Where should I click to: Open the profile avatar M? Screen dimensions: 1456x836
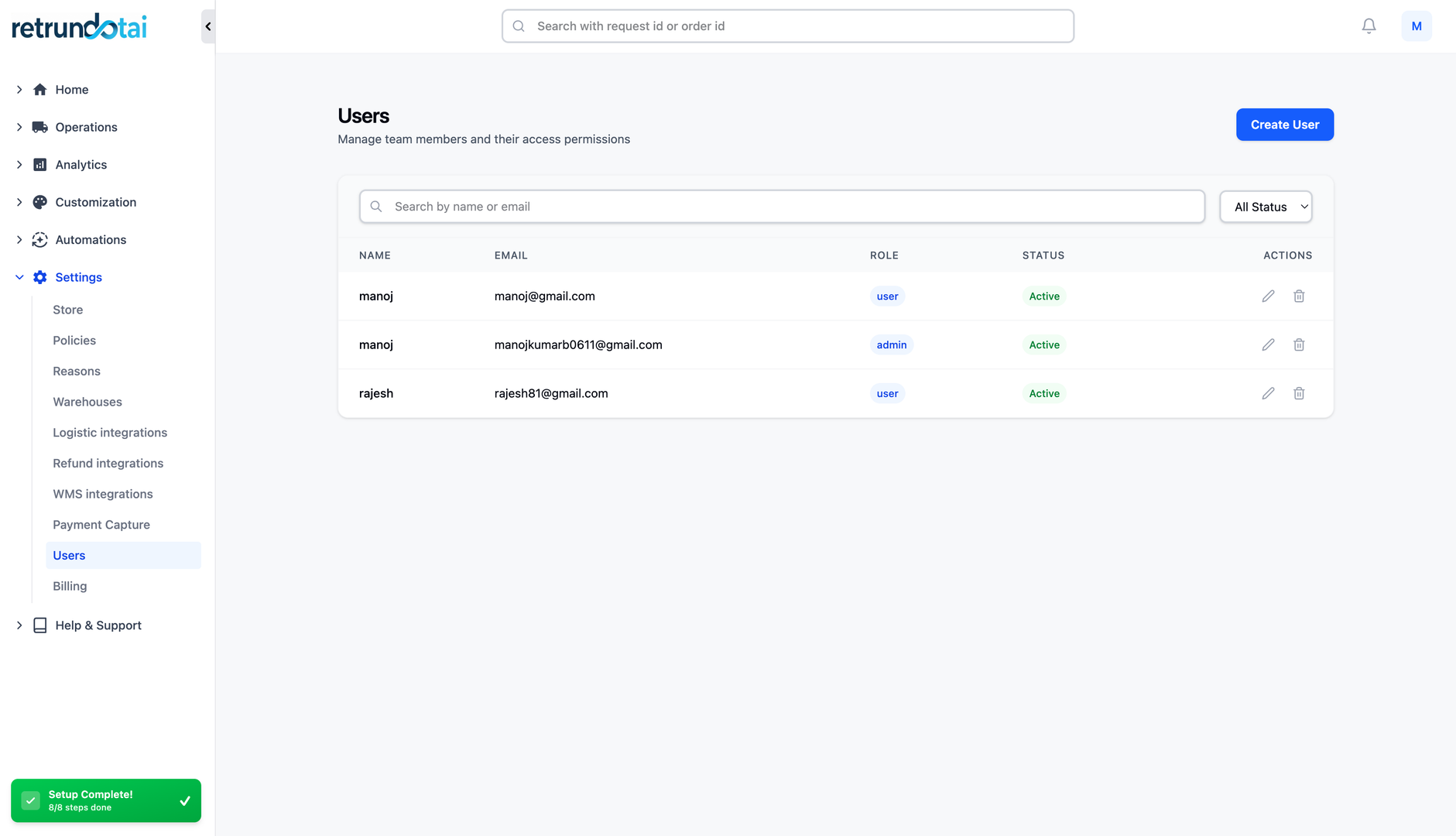click(1417, 26)
